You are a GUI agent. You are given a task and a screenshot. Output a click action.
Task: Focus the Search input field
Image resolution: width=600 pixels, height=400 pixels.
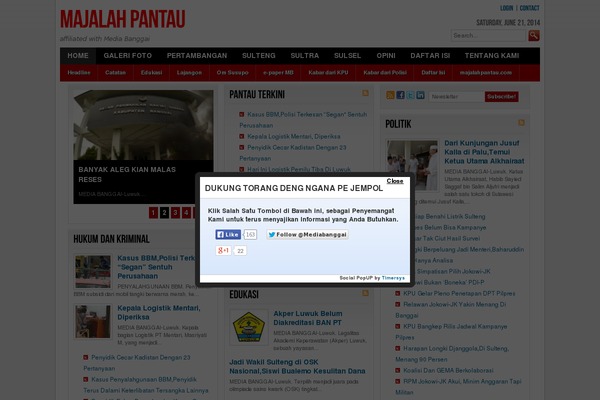coord(488,35)
